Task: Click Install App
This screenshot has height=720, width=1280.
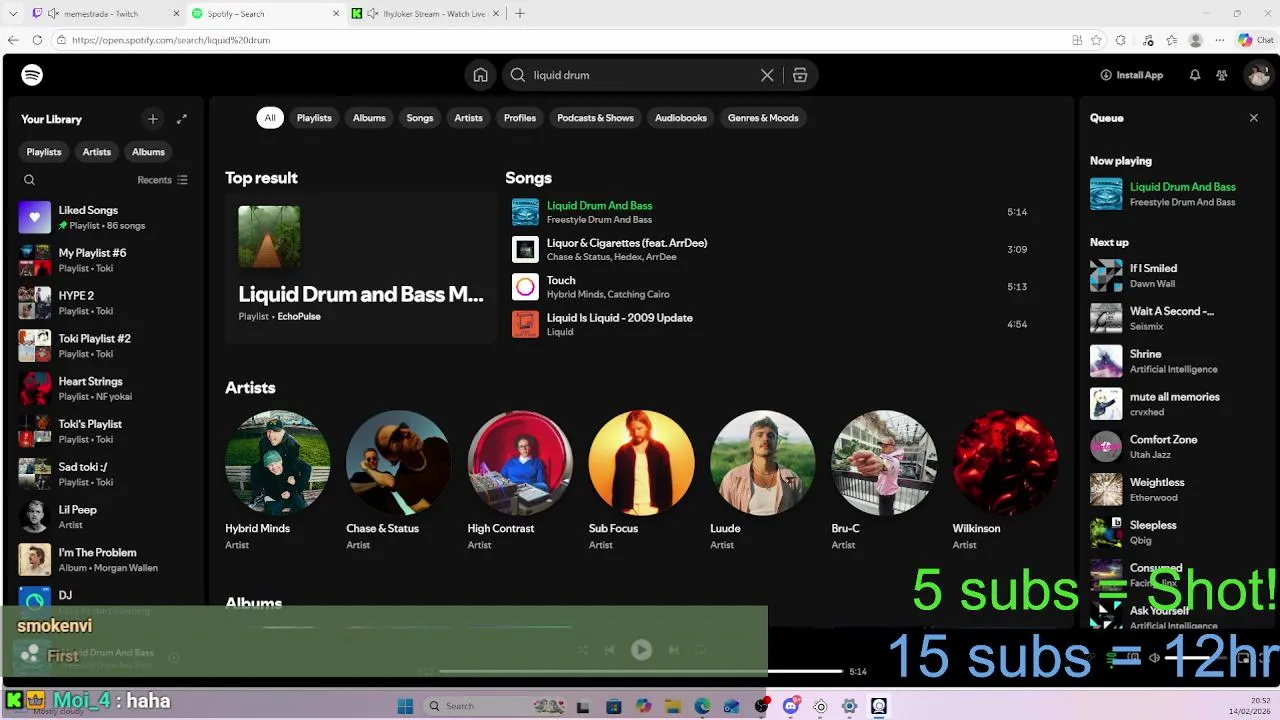Action: (1131, 75)
